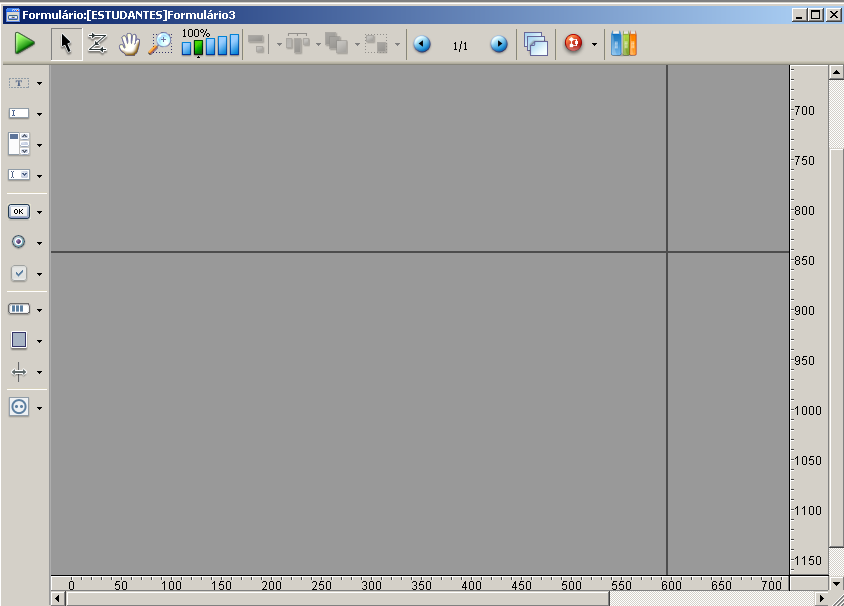This screenshot has height=606, width=844.
Task: Select the checkbox object tool
Action: point(19,273)
